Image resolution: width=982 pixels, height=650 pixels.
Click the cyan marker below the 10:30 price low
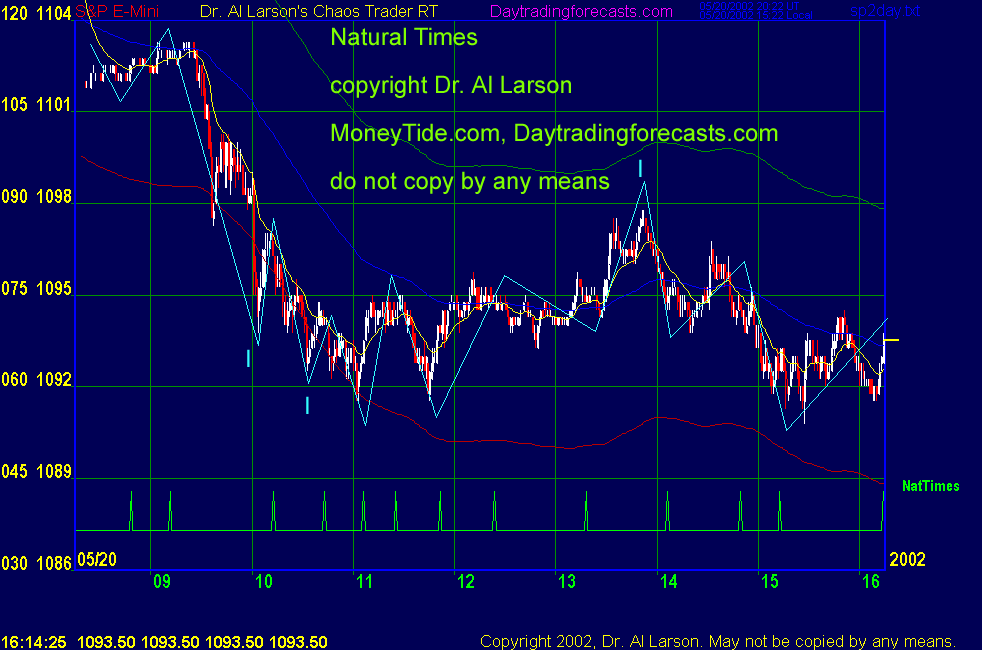click(307, 405)
